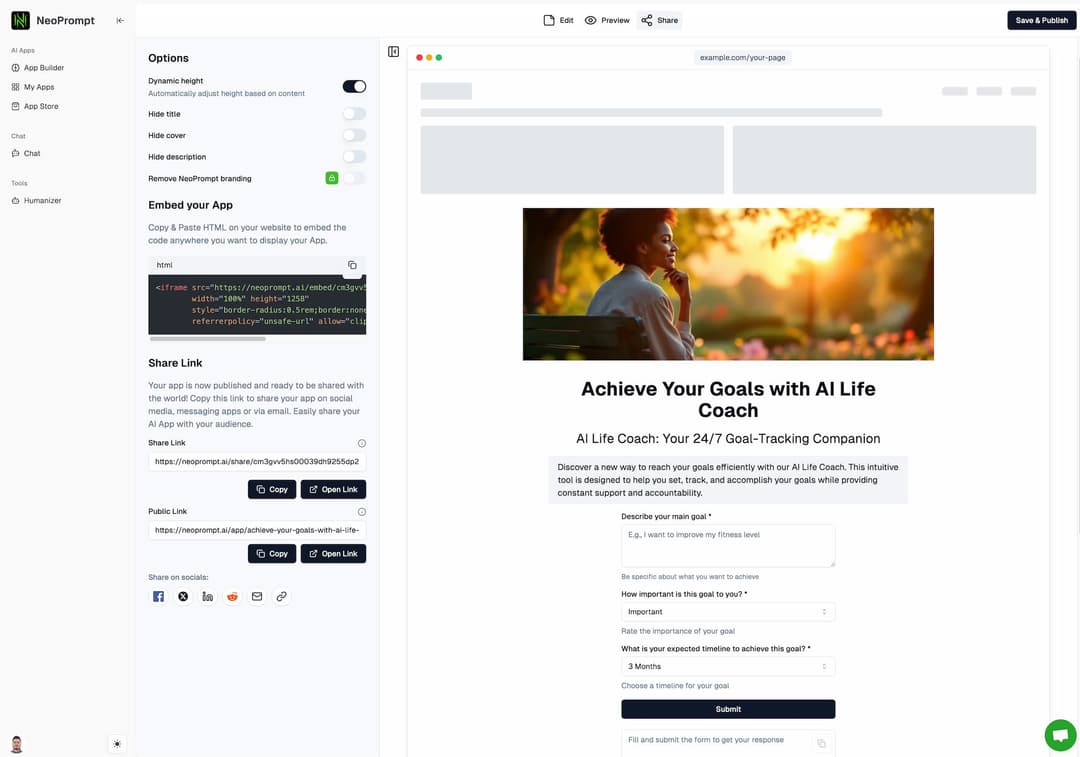The height and width of the screenshot is (757, 1080).
Task: Click the example.com/your-page address bar
Action: (742, 58)
